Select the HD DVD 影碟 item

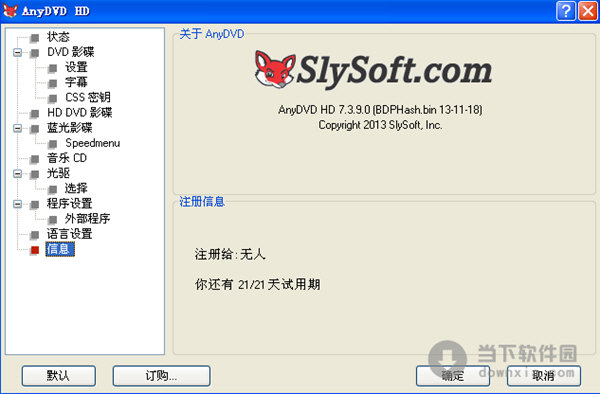[x=80, y=112]
